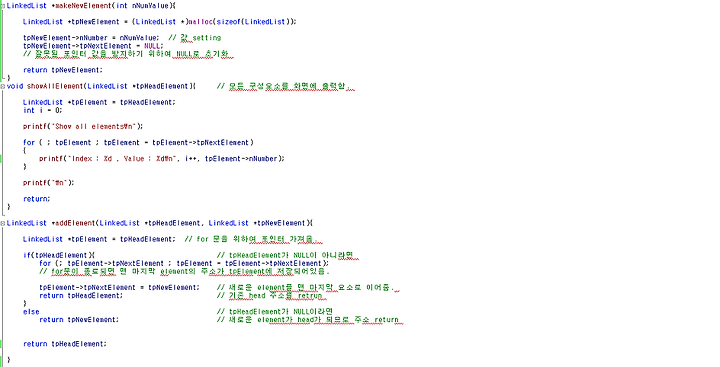Collapse the makeNewElement function block
This screenshot has height=367, width=720.
pyautogui.click(x=3, y=6)
